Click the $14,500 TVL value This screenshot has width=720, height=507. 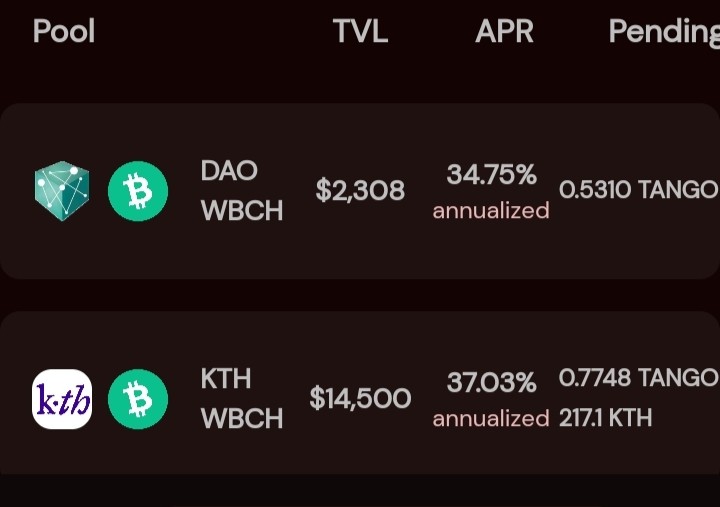tap(360, 398)
